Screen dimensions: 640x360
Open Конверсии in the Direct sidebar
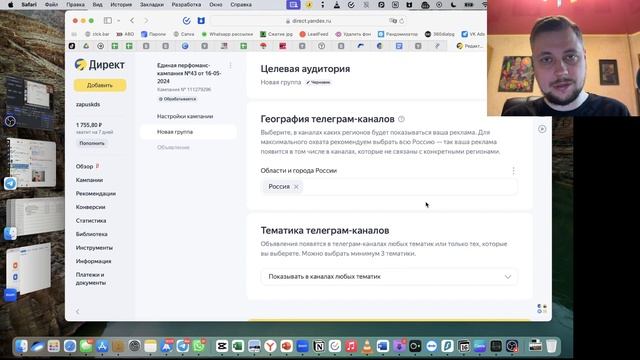coord(91,207)
